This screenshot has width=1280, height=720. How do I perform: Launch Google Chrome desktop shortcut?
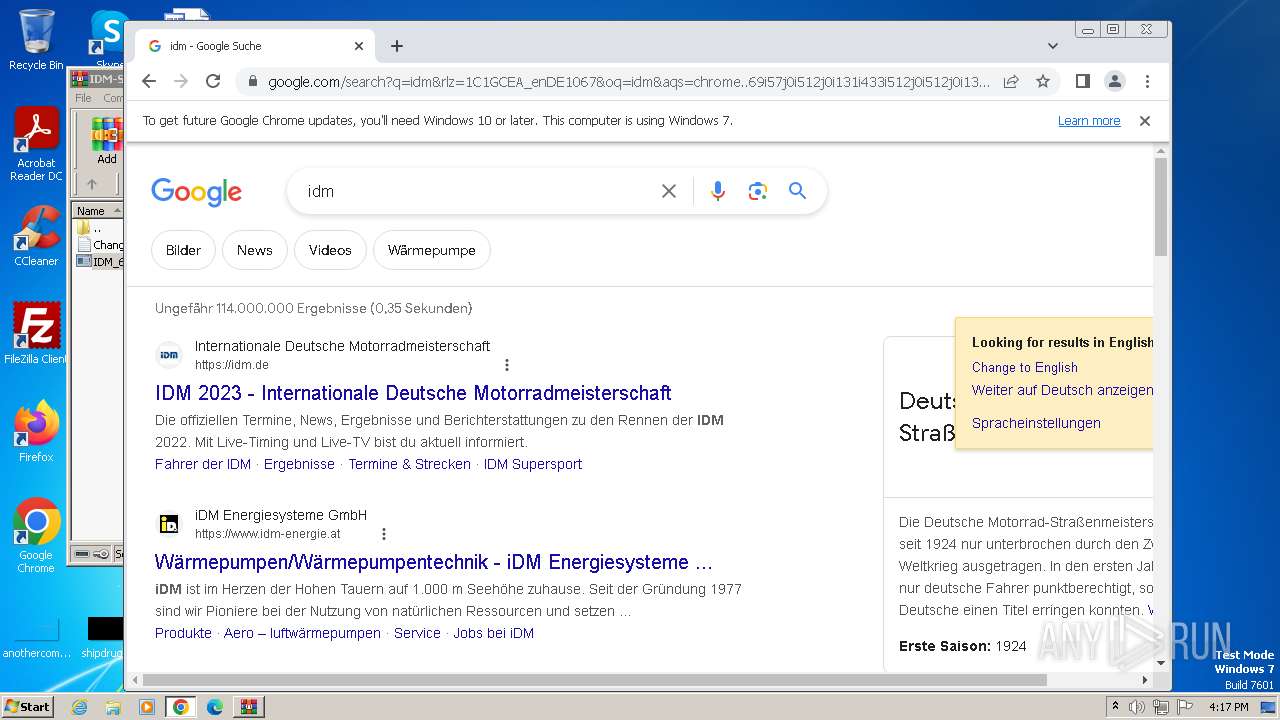pyautogui.click(x=35, y=535)
